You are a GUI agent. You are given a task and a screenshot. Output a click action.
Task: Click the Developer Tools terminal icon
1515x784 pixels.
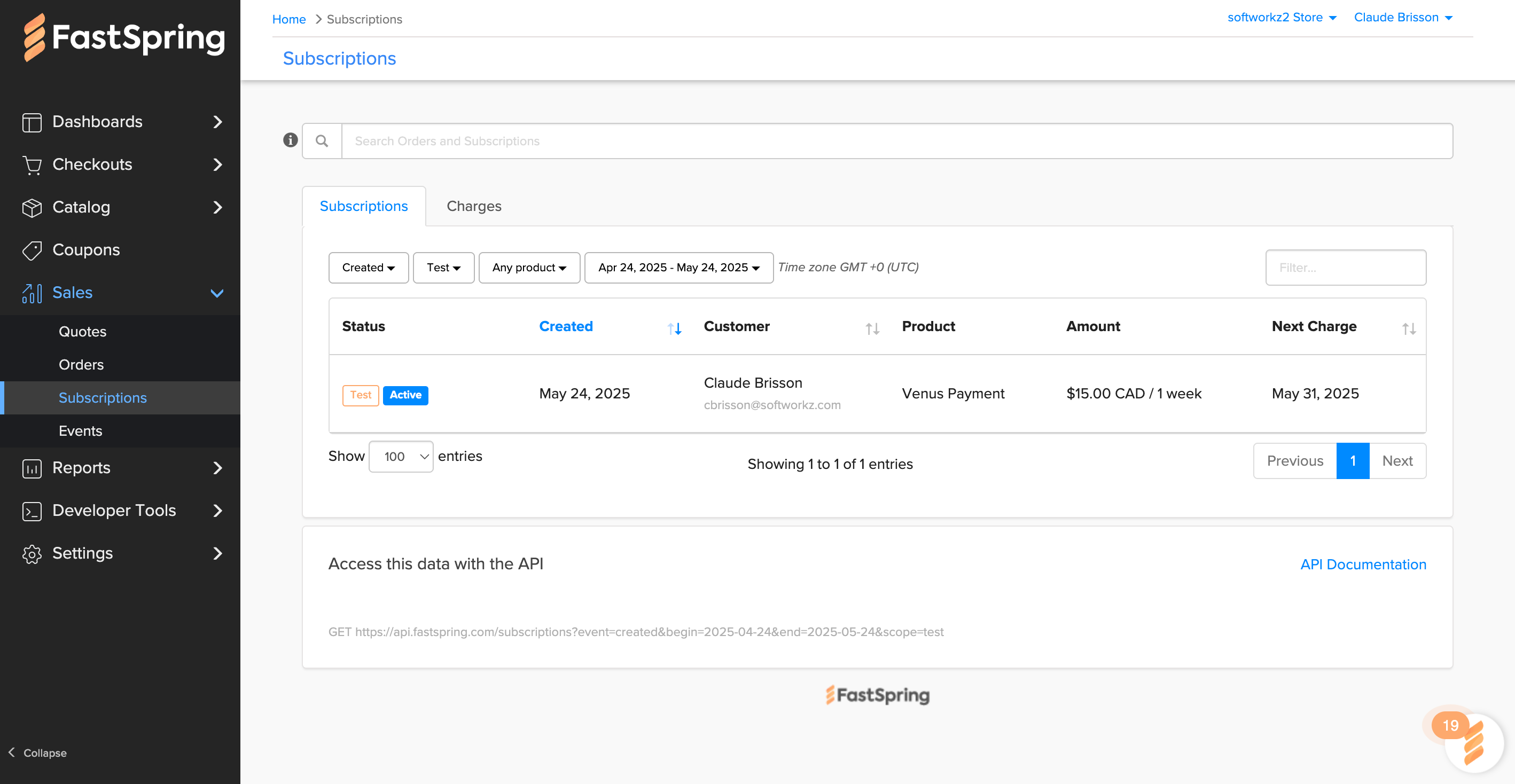click(32, 511)
